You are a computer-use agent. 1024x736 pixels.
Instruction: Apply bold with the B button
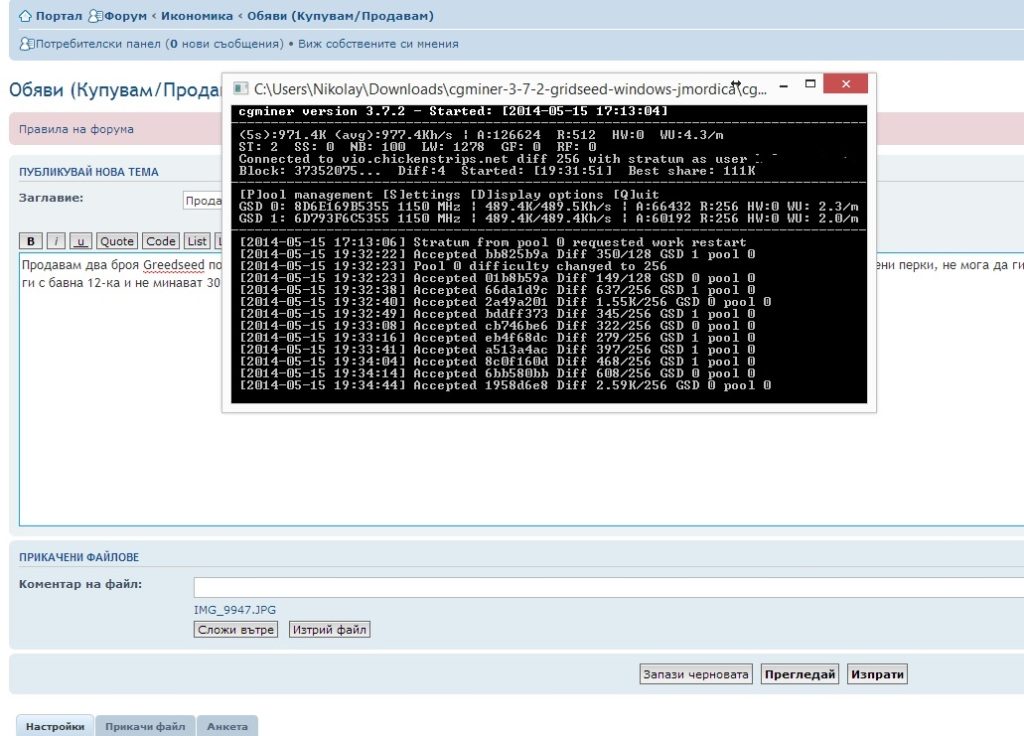click(x=31, y=241)
